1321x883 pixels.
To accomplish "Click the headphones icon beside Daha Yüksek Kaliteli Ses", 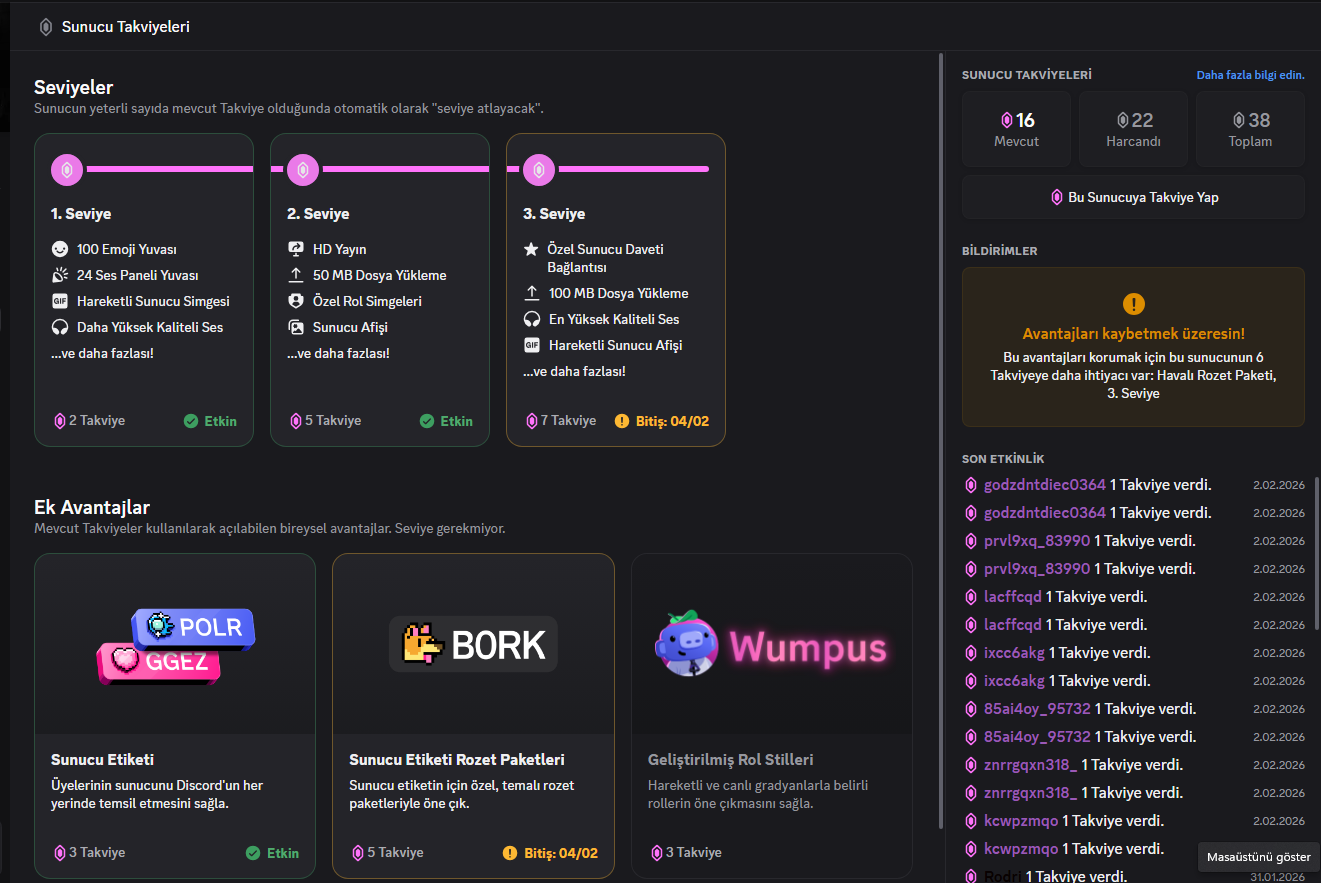I will (60, 327).
